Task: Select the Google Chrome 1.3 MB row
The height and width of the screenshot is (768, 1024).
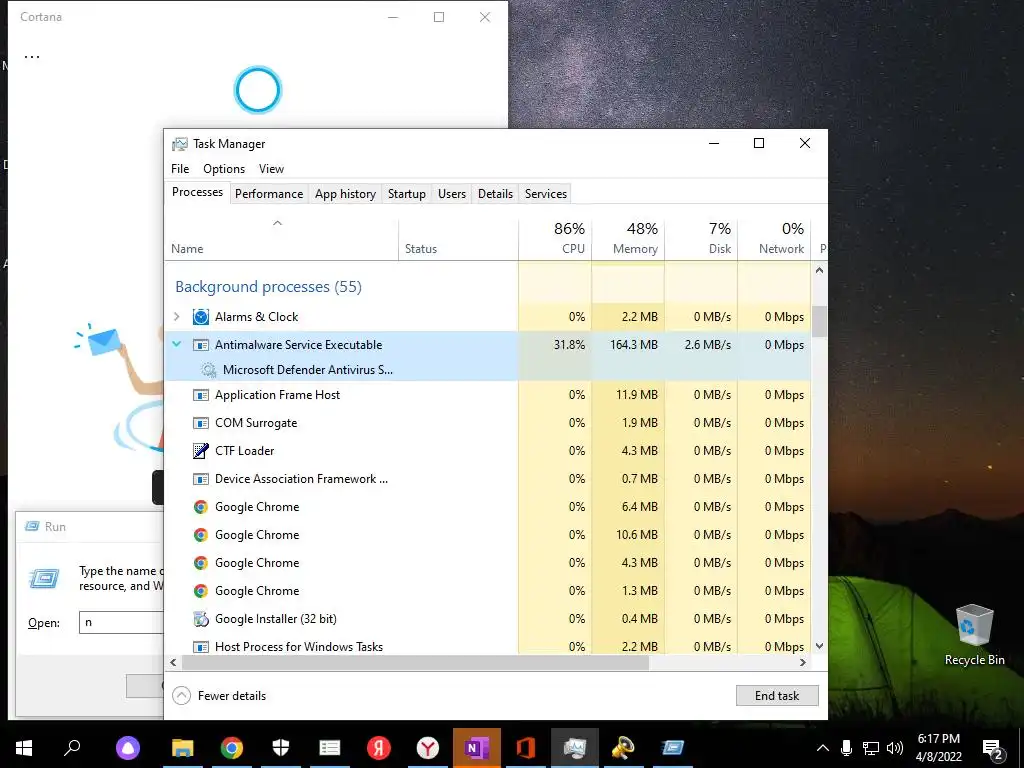Action: click(488, 591)
